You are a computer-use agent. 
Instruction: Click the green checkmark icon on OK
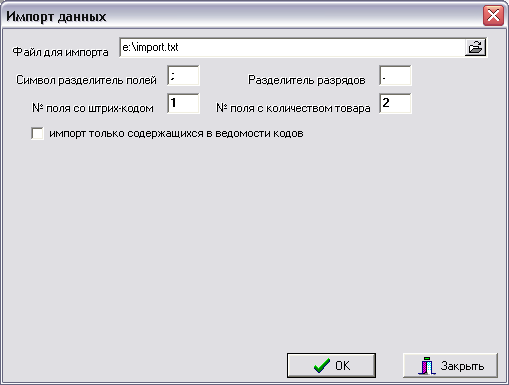(322, 366)
